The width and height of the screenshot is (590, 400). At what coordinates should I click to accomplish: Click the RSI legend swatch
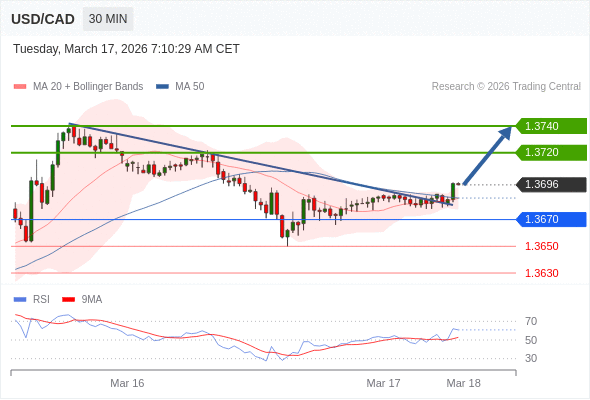20,300
